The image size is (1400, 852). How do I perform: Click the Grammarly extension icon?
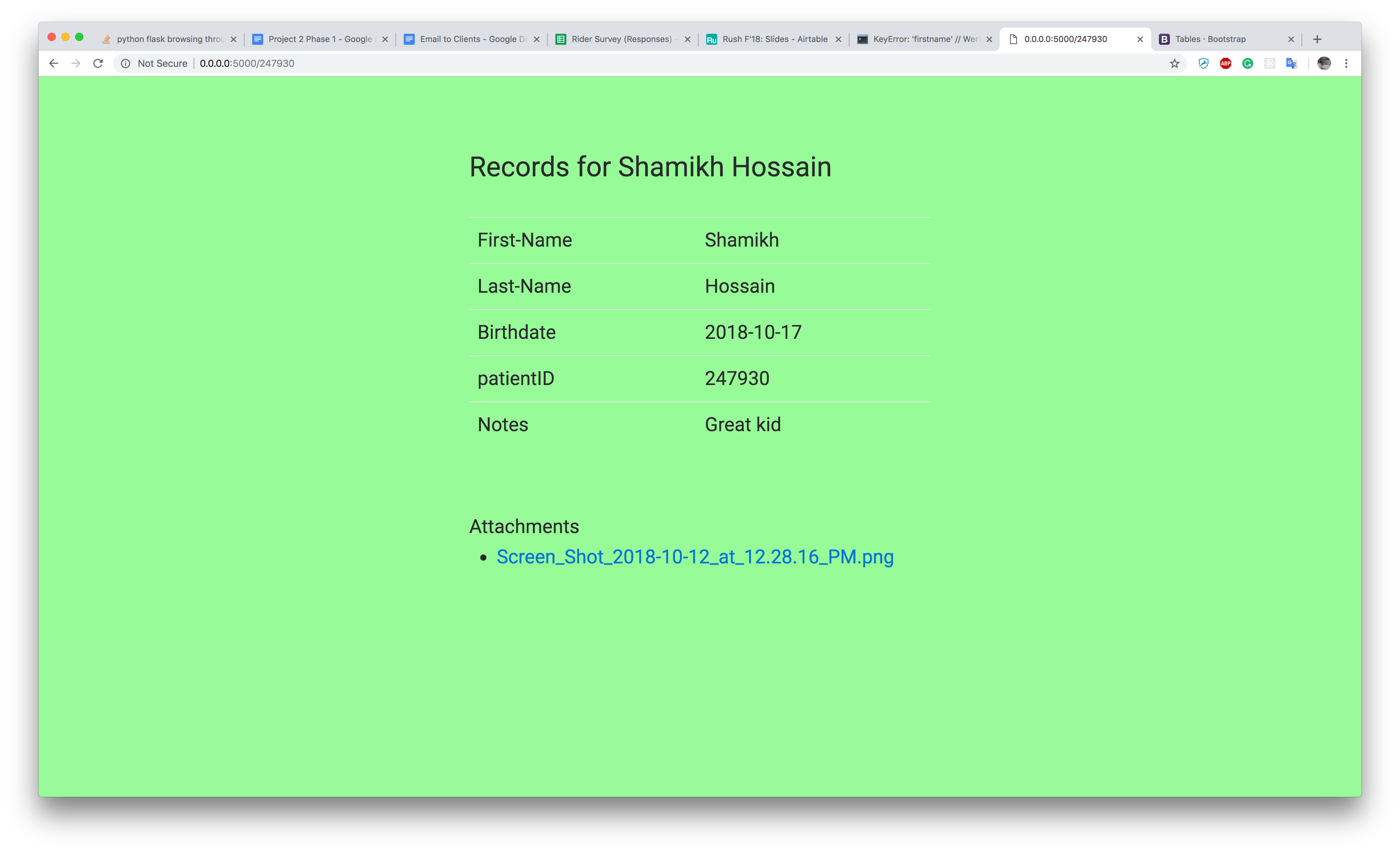pyautogui.click(x=1247, y=63)
